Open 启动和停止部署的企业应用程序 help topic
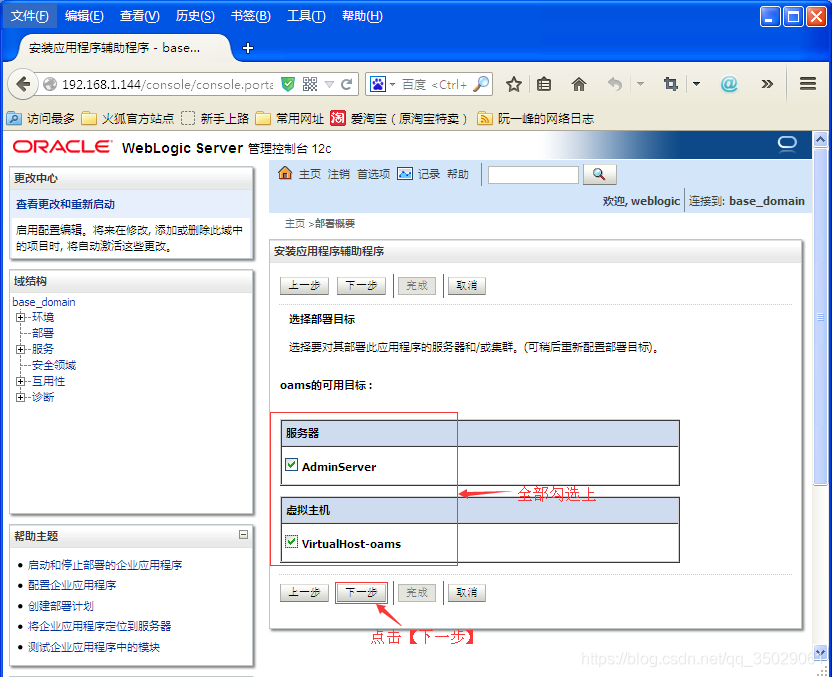Viewport: 832px width, 677px height. coord(105,565)
